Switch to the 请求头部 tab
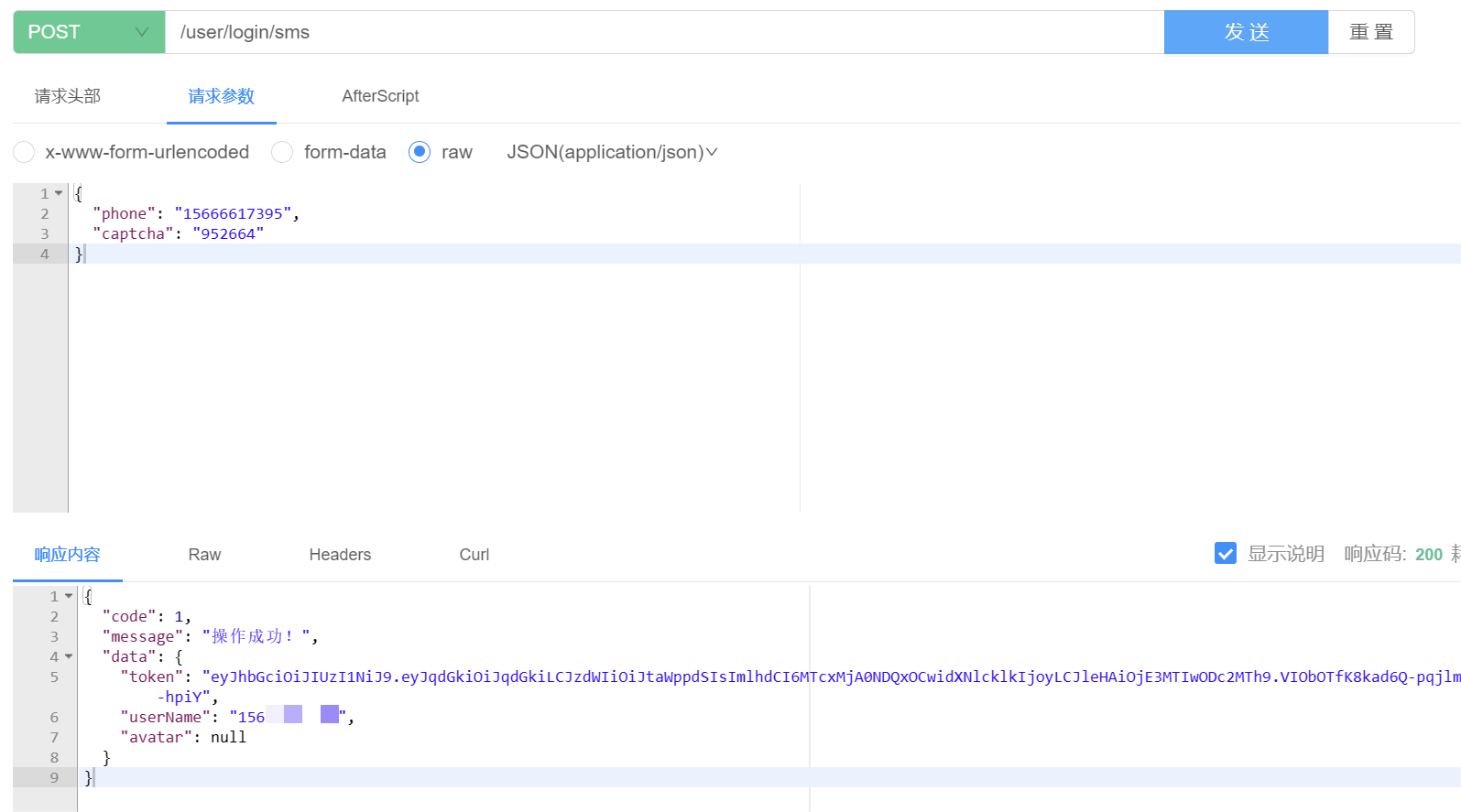Screen dimensions: 1461x812 pyautogui.click(x=68, y=96)
